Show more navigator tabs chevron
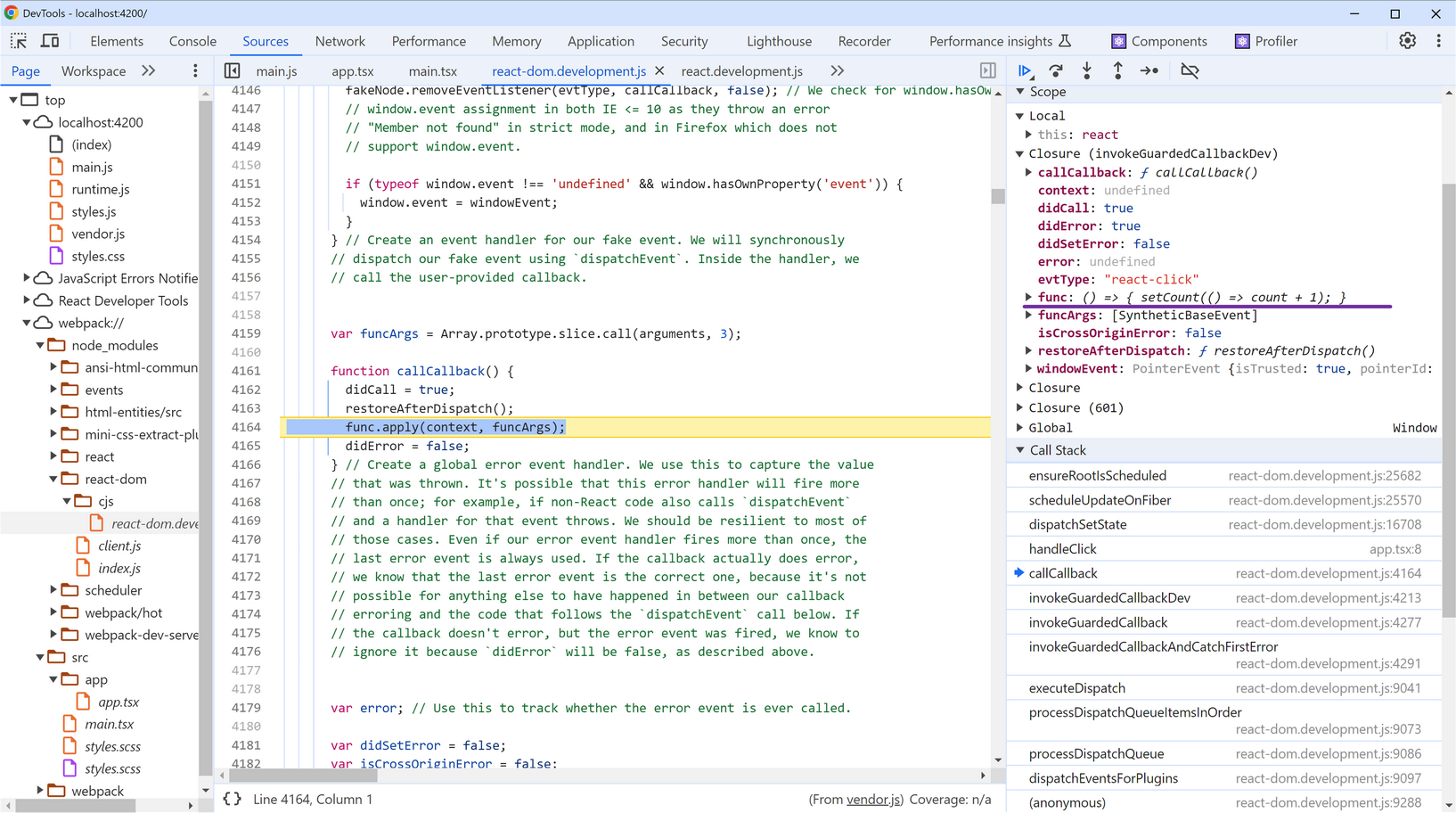Viewport: 1456px width, 813px height. click(149, 70)
